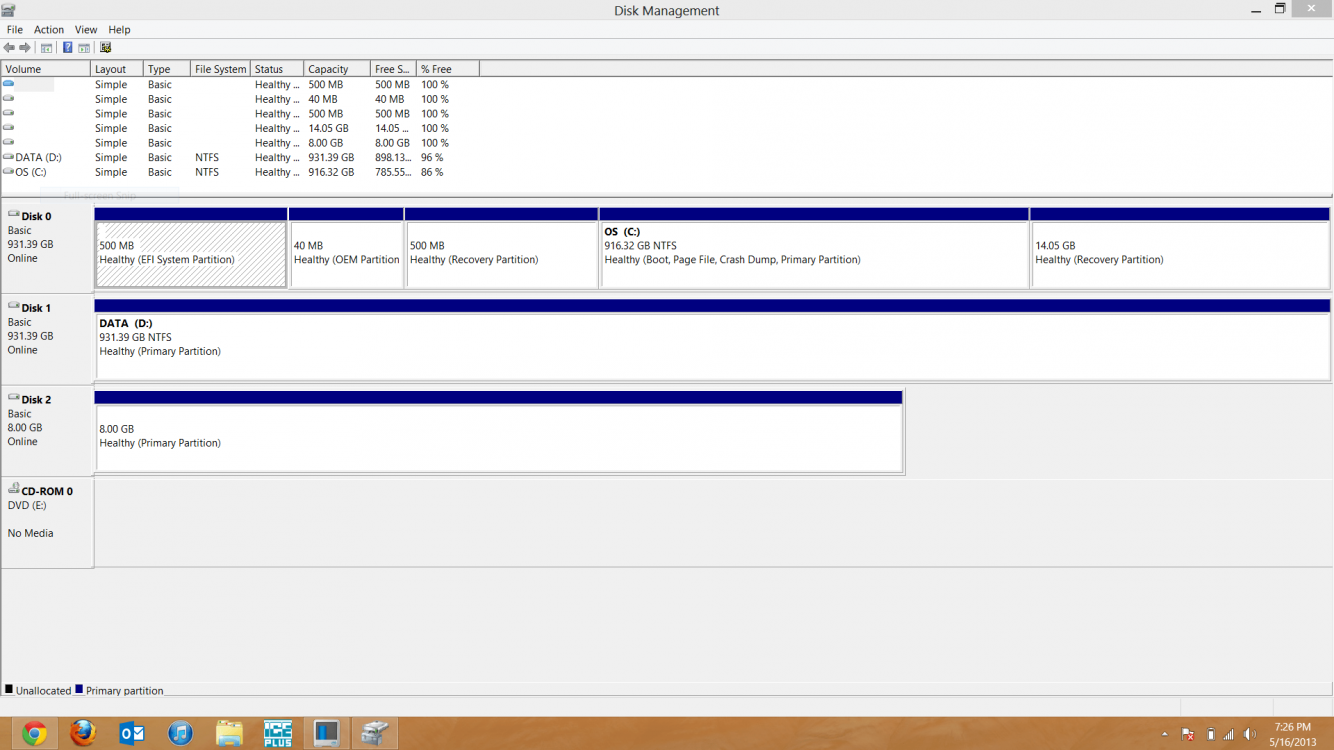1334x750 pixels.
Task: Click the Disk Management title bar icon
Action: point(9,10)
